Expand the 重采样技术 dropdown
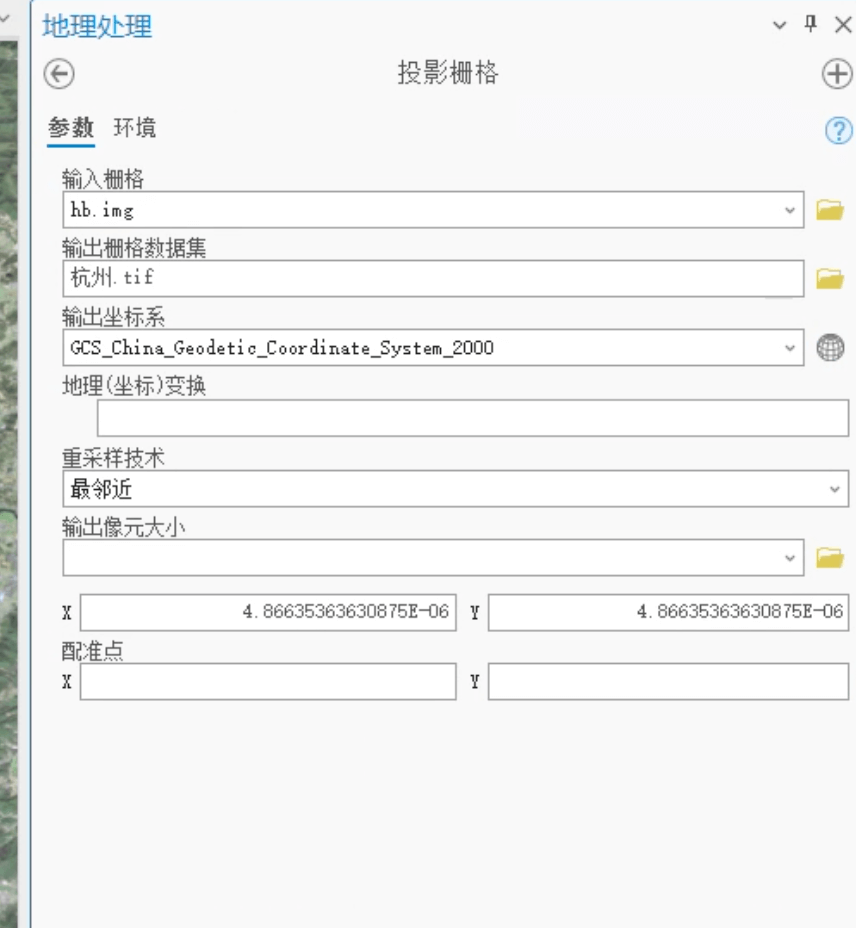Screen dimensions: 856x928 [x=835, y=489]
